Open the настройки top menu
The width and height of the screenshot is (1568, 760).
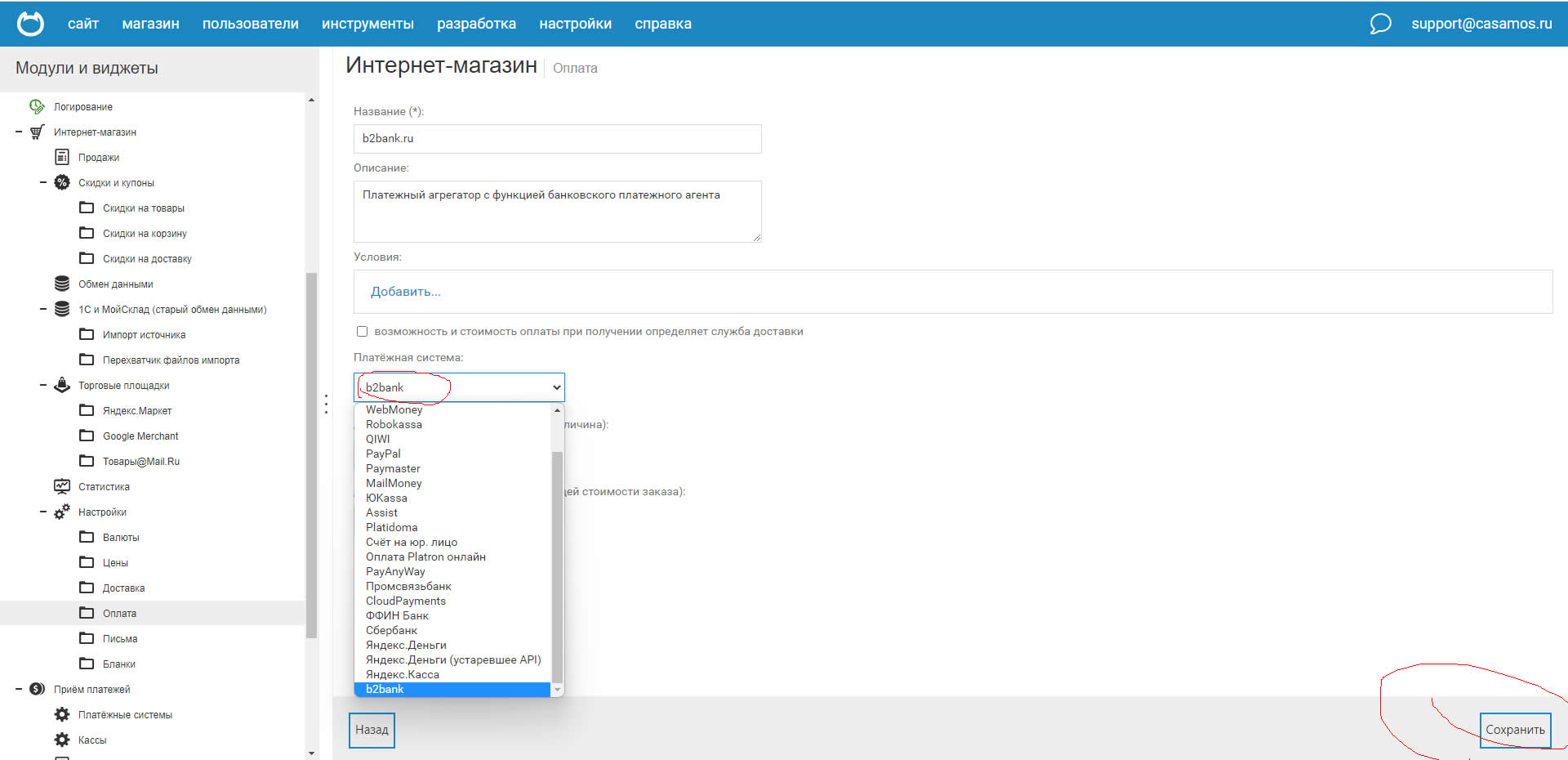tap(575, 24)
